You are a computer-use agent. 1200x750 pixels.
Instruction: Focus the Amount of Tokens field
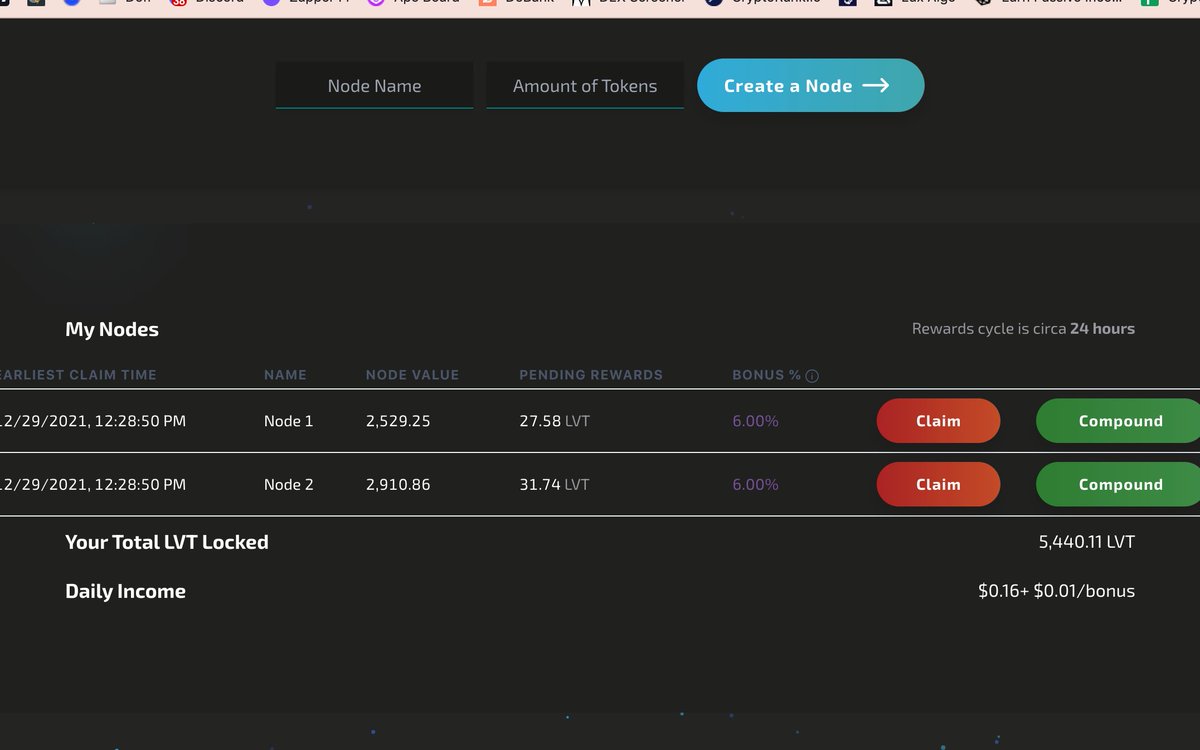(x=585, y=86)
